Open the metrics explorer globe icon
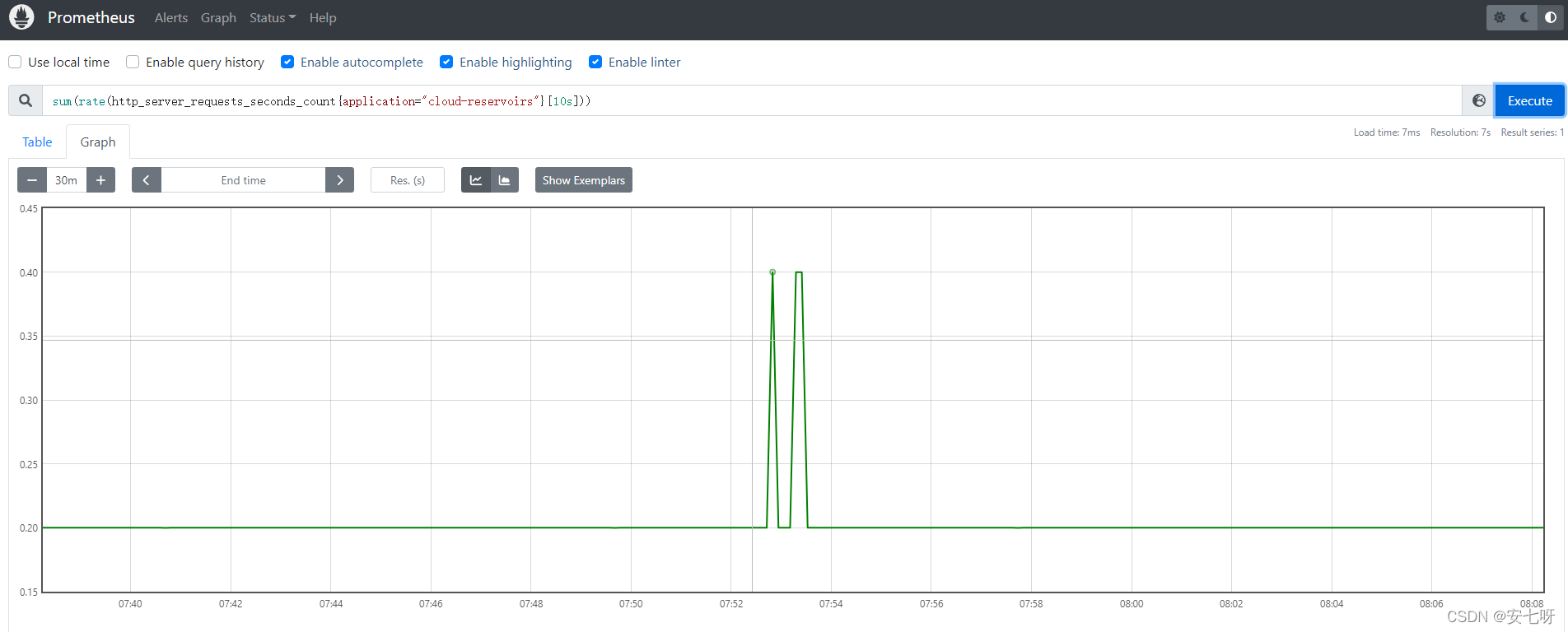This screenshot has height=632, width=1568. [1479, 100]
